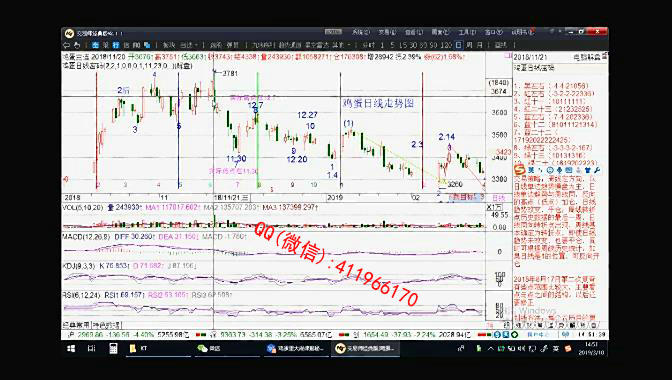Toggle the 120-minute period button
672x380 pixels.
(446, 45)
